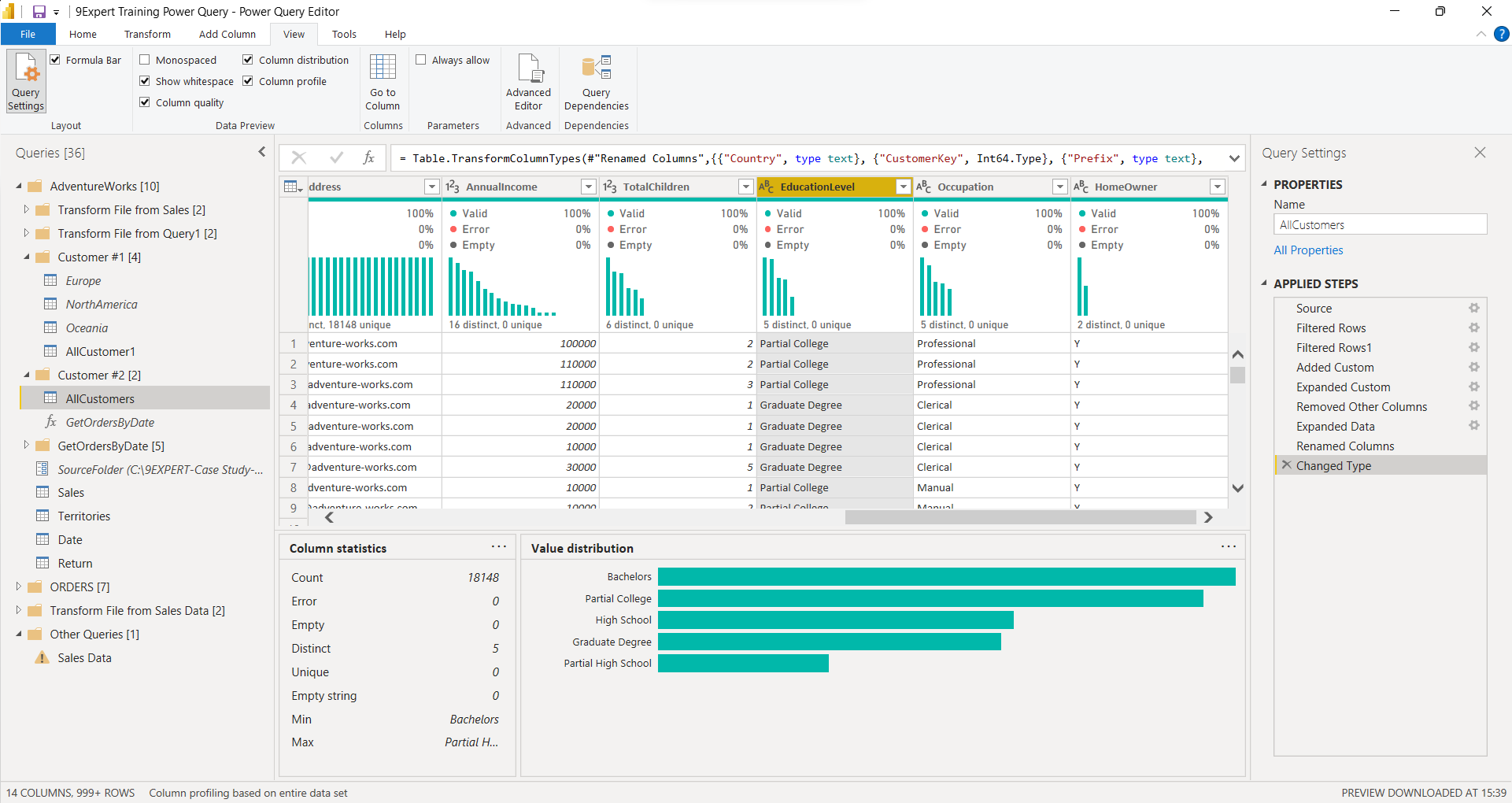Image resolution: width=1512 pixels, height=803 pixels.
Task: Click the warning icon next to Sales Data
Action: pos(41,657)
